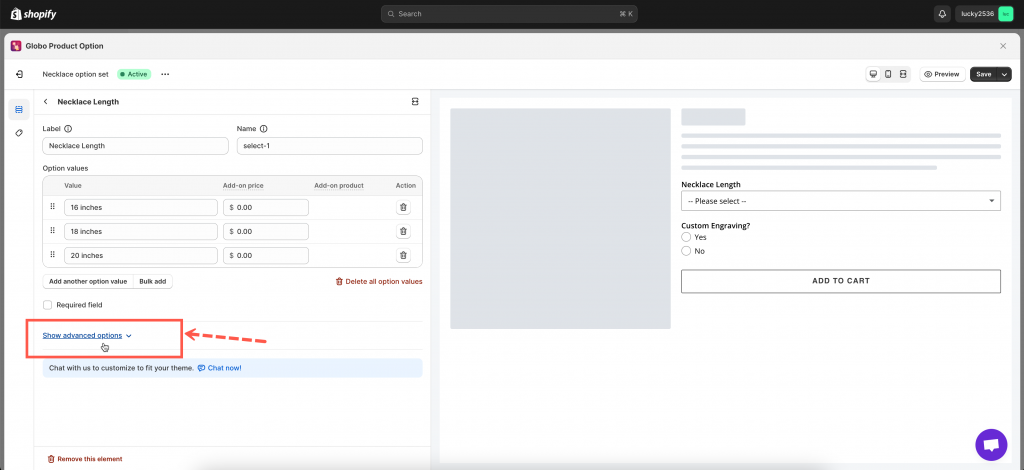
Task: Click the Preview button
Action: [x=941, y=74]
